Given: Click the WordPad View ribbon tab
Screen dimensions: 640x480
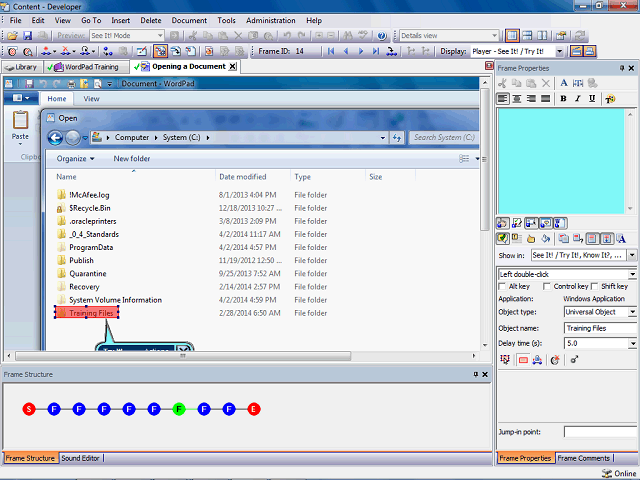Looking at the screenshot, I should tap(91, 99).
